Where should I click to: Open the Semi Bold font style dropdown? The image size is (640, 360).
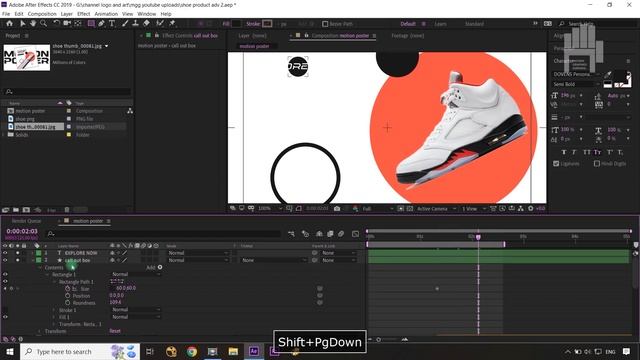576,84
